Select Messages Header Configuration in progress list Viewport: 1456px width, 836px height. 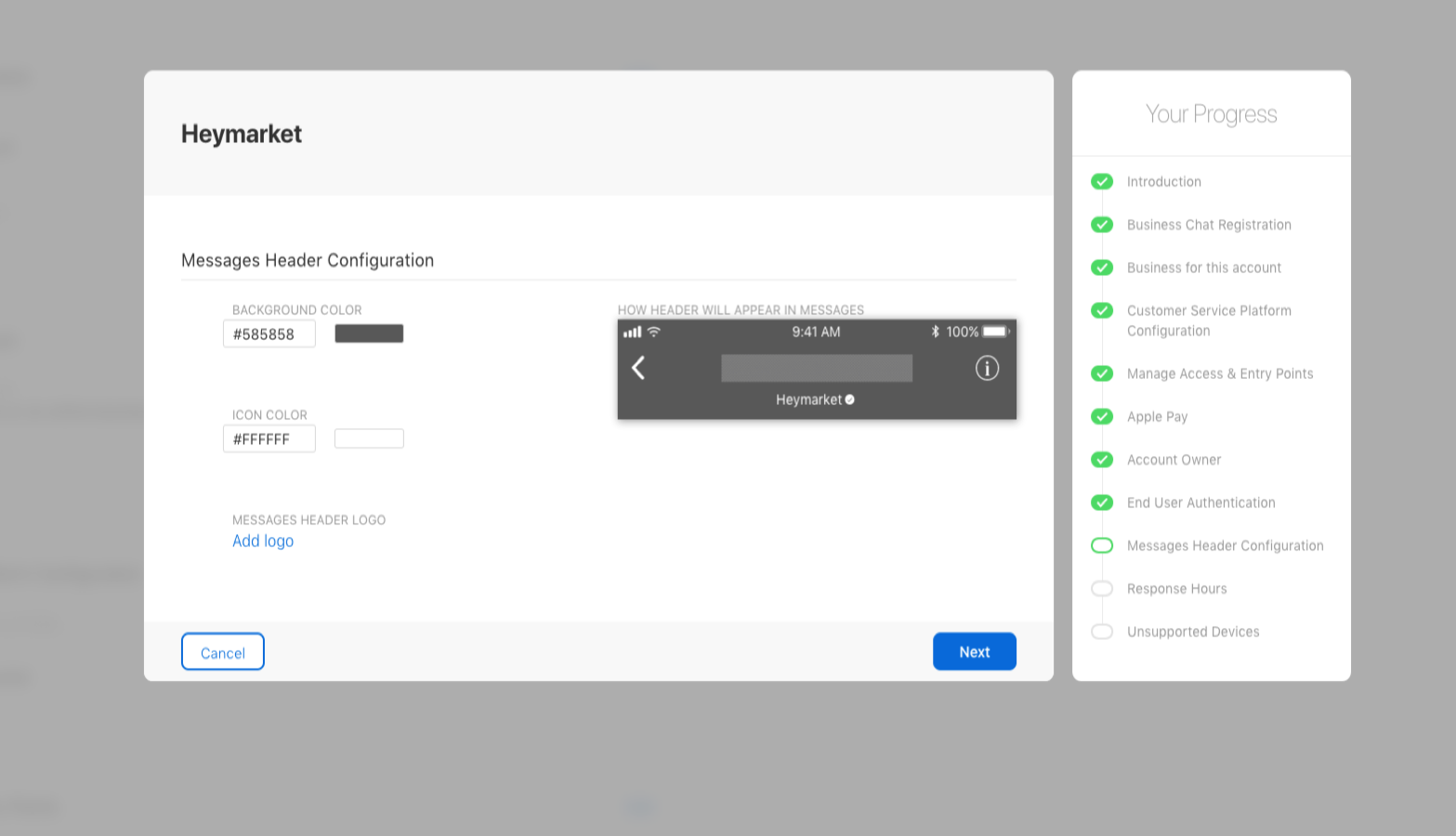pos(1225,545)
